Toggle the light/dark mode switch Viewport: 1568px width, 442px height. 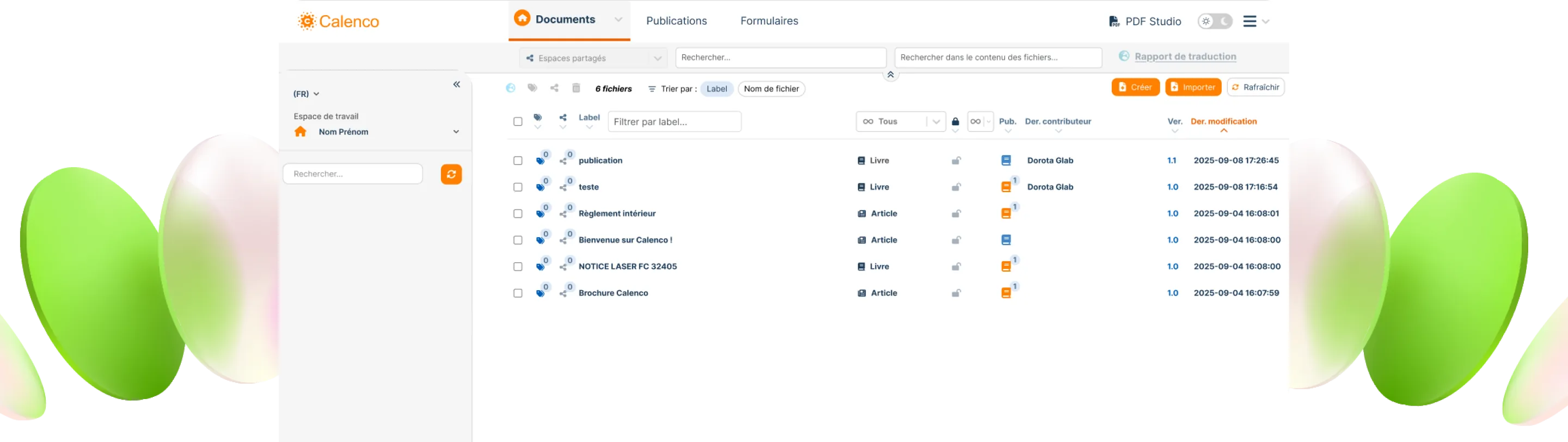coord(1215,21)
